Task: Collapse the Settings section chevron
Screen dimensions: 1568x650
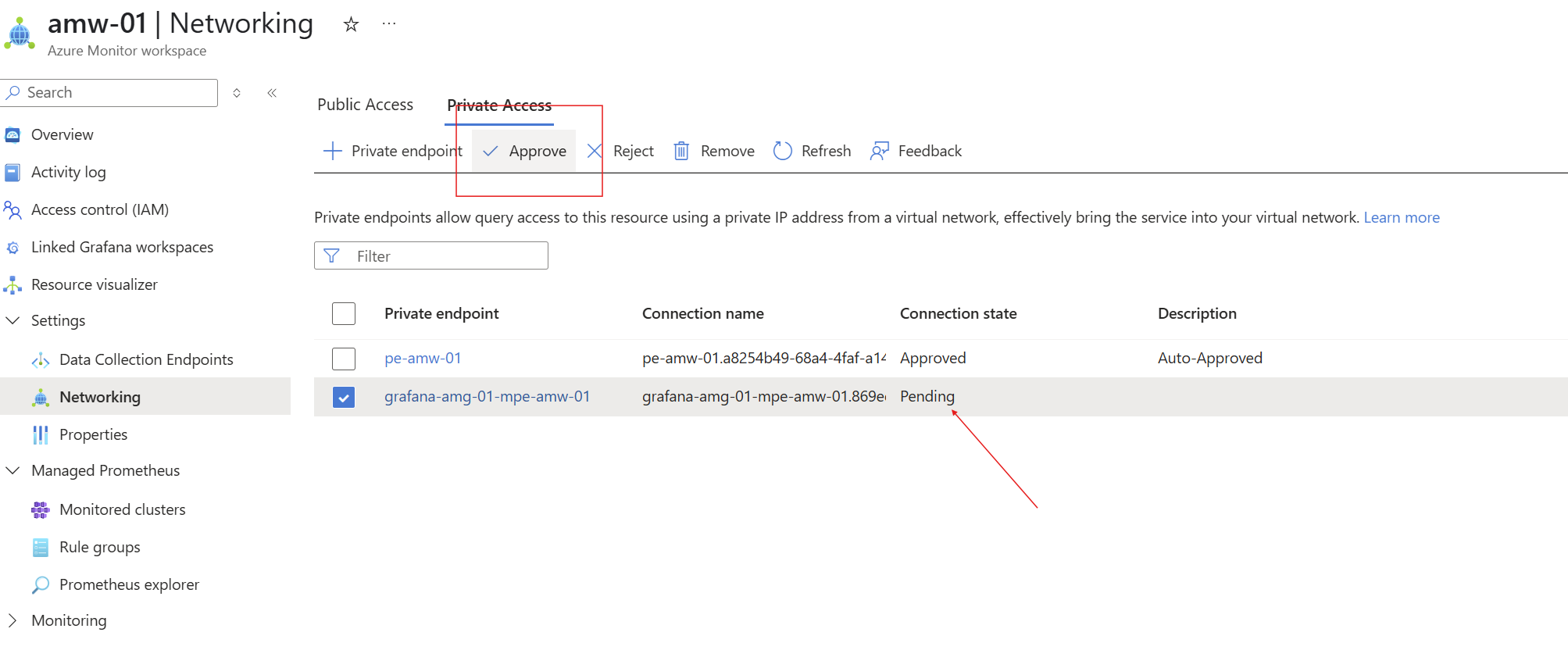Action: 13,321
